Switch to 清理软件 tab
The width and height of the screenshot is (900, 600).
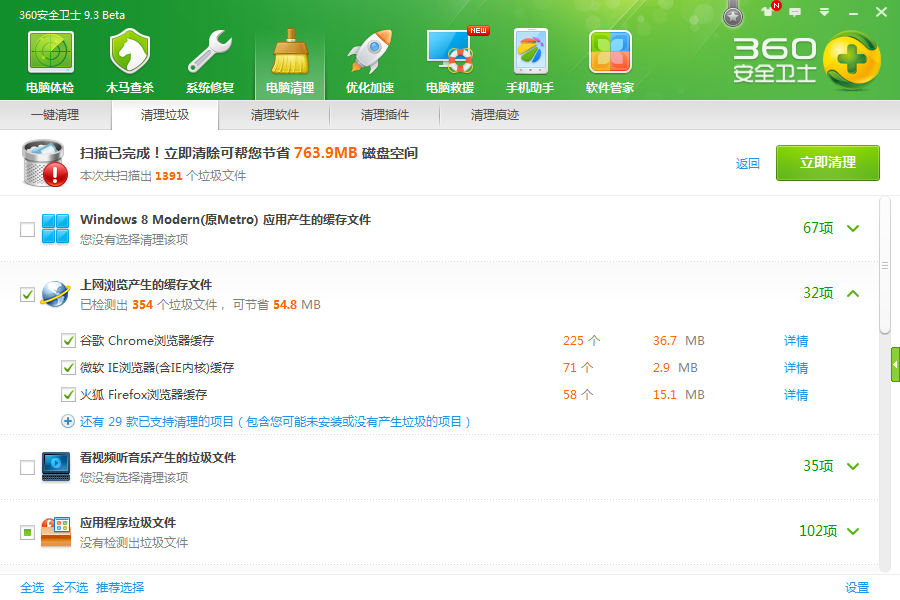coord(274,115)
